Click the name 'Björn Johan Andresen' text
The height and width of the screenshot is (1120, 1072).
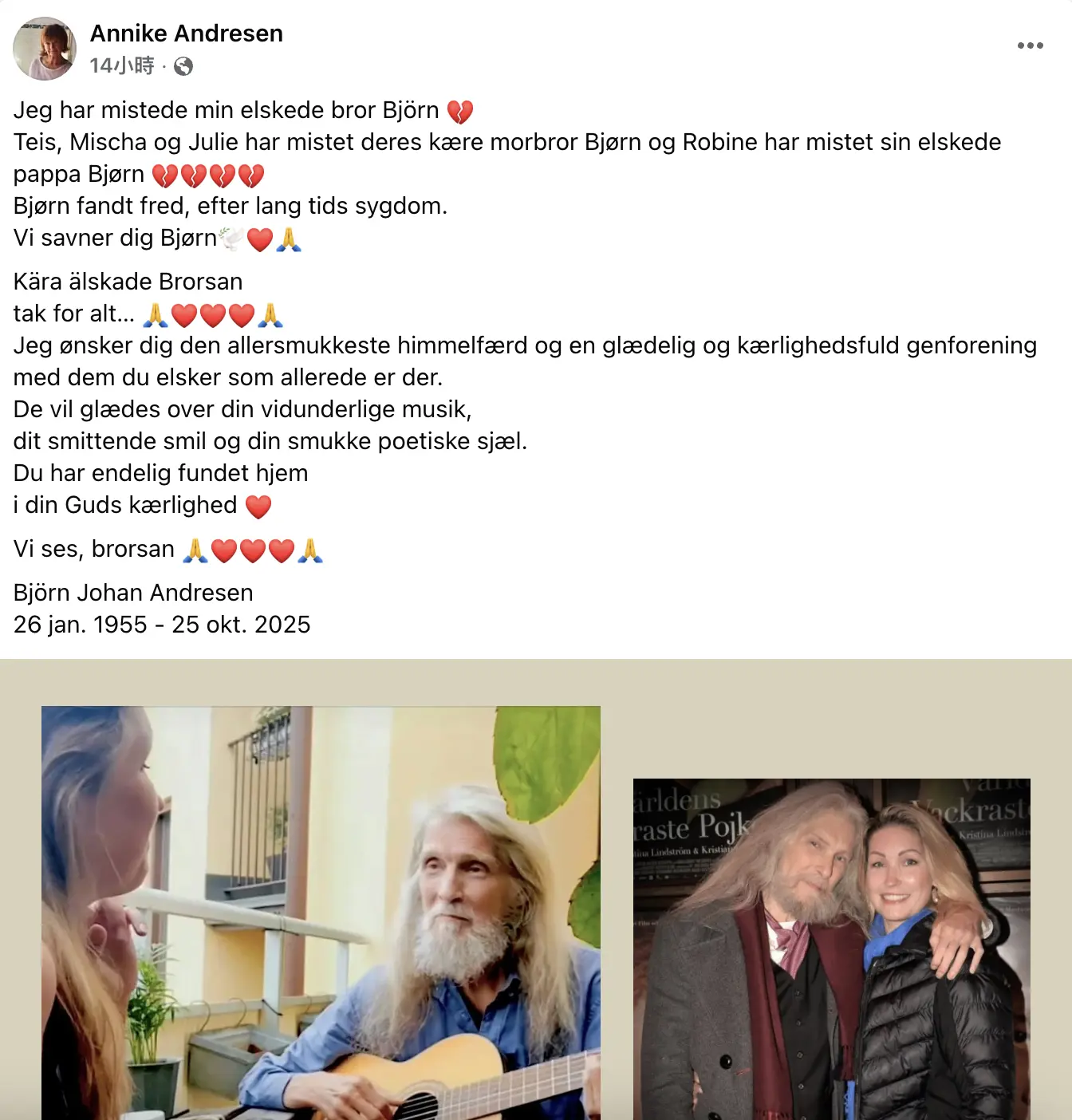click(133, 593)
